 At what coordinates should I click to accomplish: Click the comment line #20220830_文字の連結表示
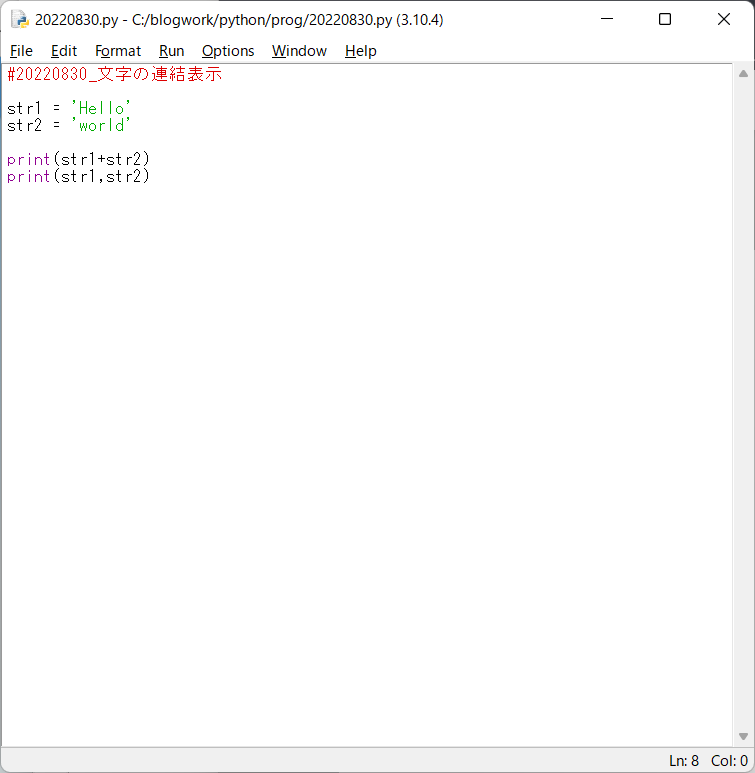point(114,74)
